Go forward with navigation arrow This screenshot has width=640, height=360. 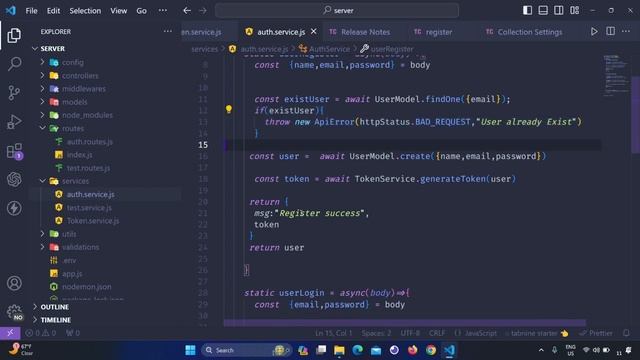[203, 11]
